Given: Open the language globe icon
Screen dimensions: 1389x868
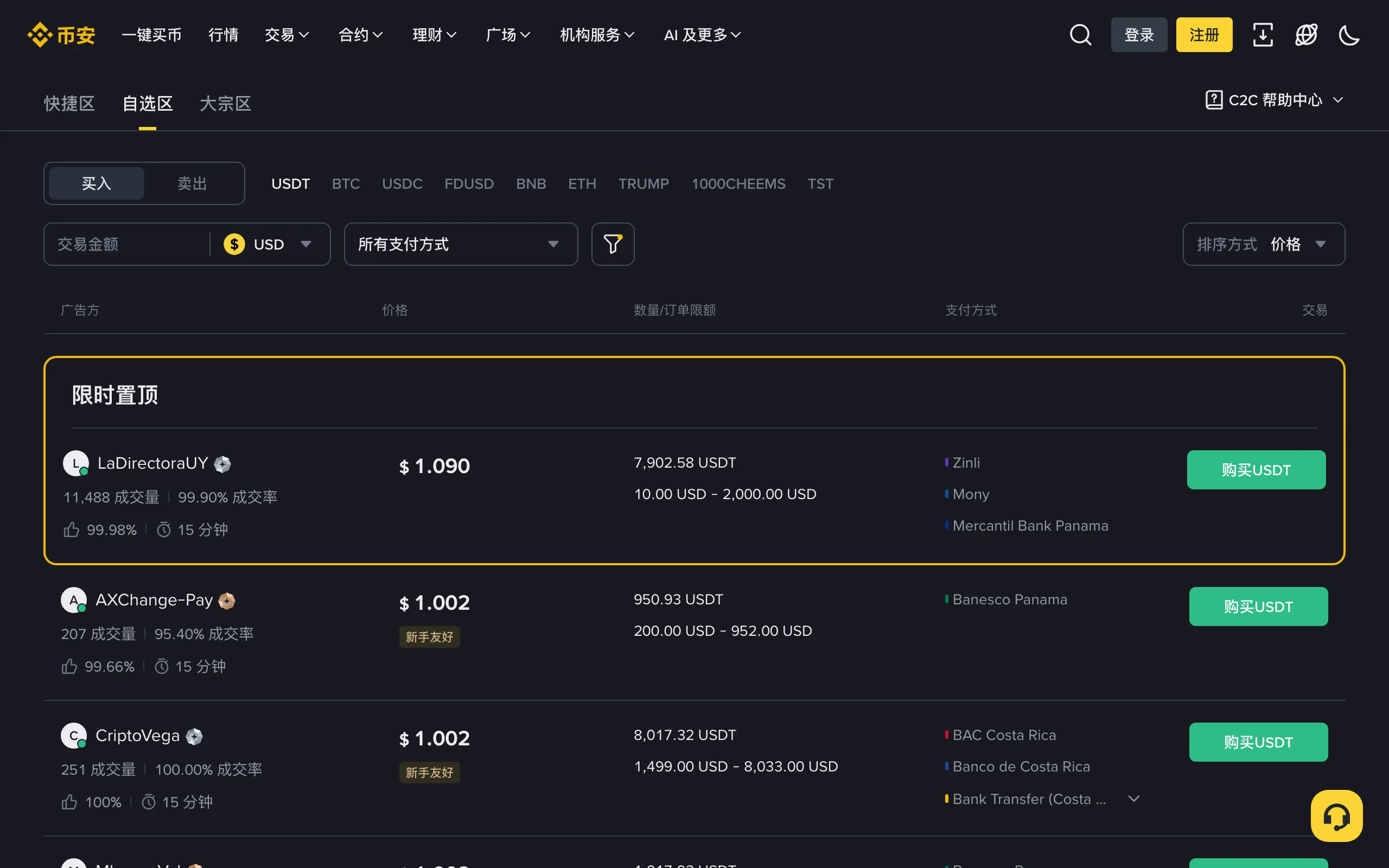Looking at the screenshot, I should (1307, 35).
